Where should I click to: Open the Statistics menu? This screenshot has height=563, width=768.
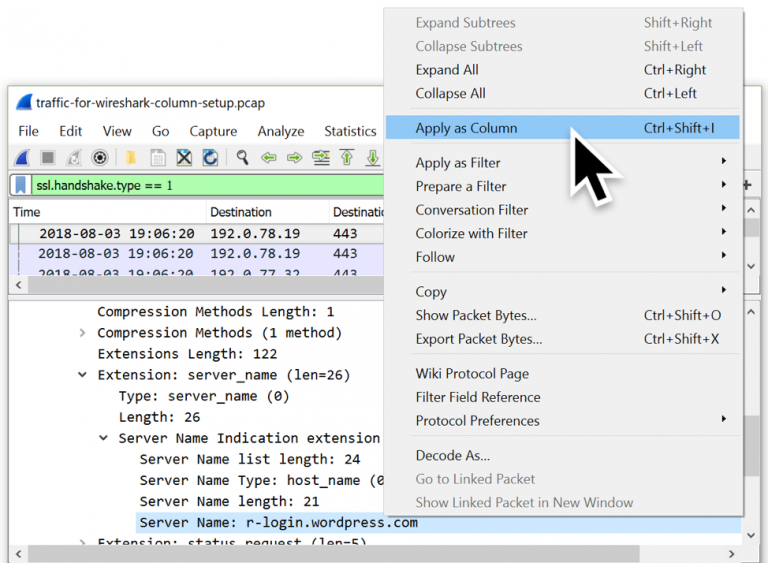click(349, 131)
